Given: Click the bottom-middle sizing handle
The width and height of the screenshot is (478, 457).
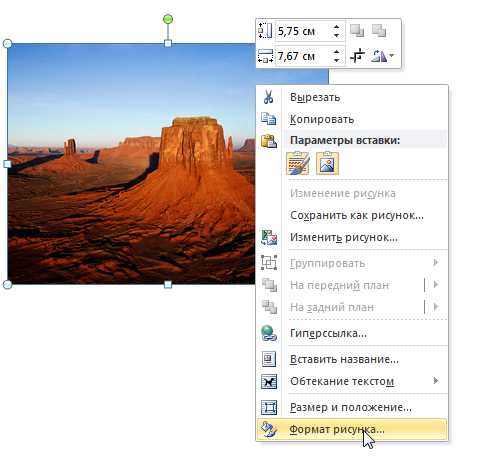Looking at the screenshot, I should pos(168,284).
